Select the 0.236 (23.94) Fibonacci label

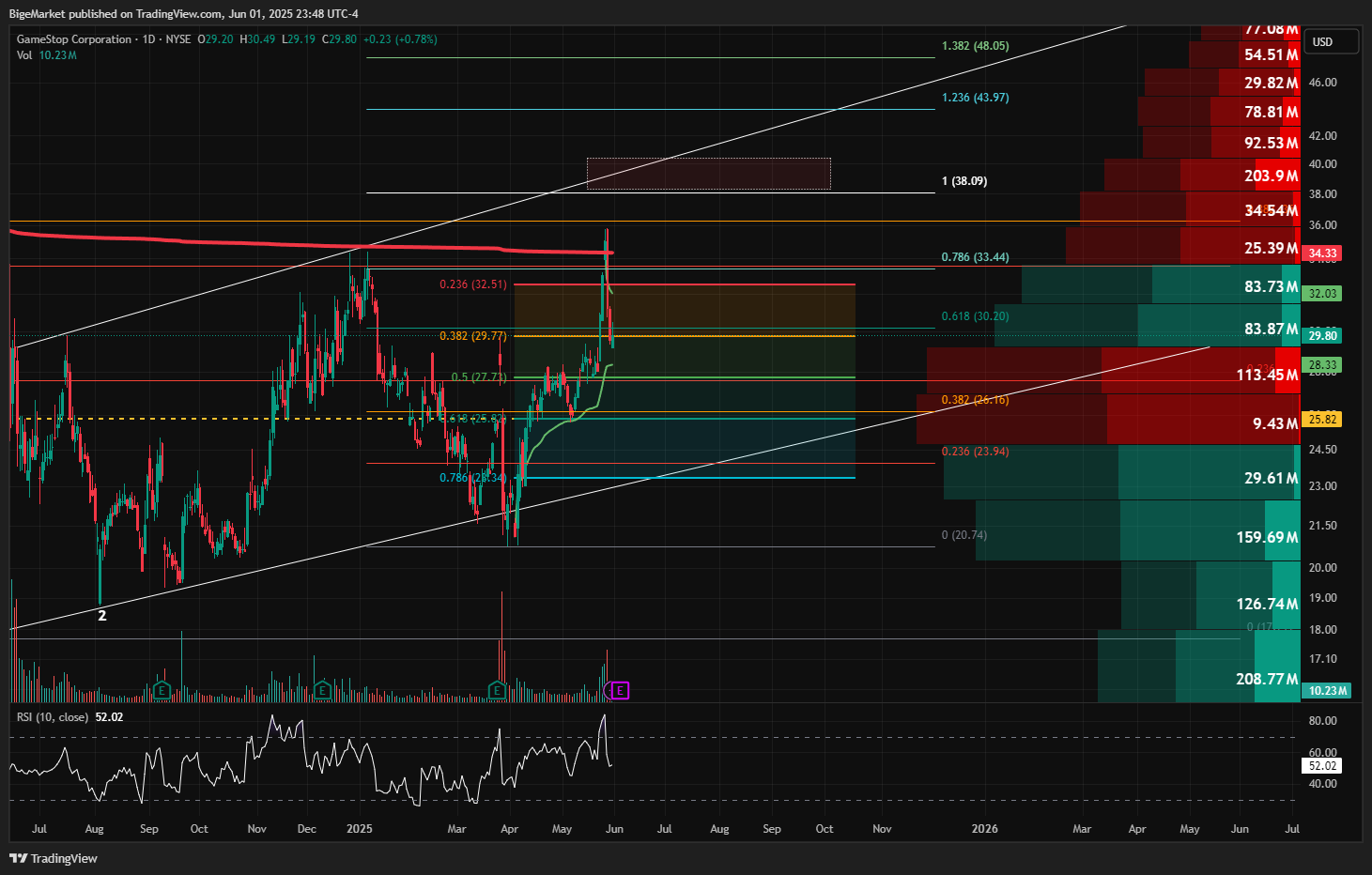click(x=976, y=452)
